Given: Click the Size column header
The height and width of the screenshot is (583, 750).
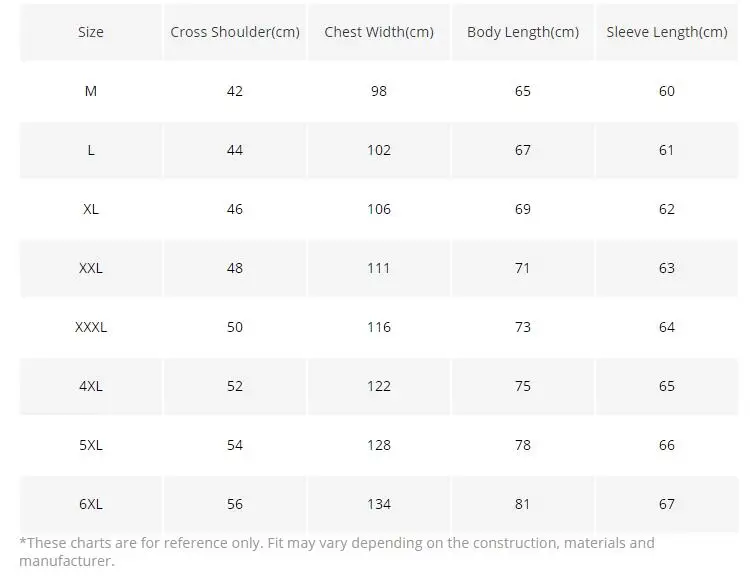Looking at the screenshot, I should 91,32.
